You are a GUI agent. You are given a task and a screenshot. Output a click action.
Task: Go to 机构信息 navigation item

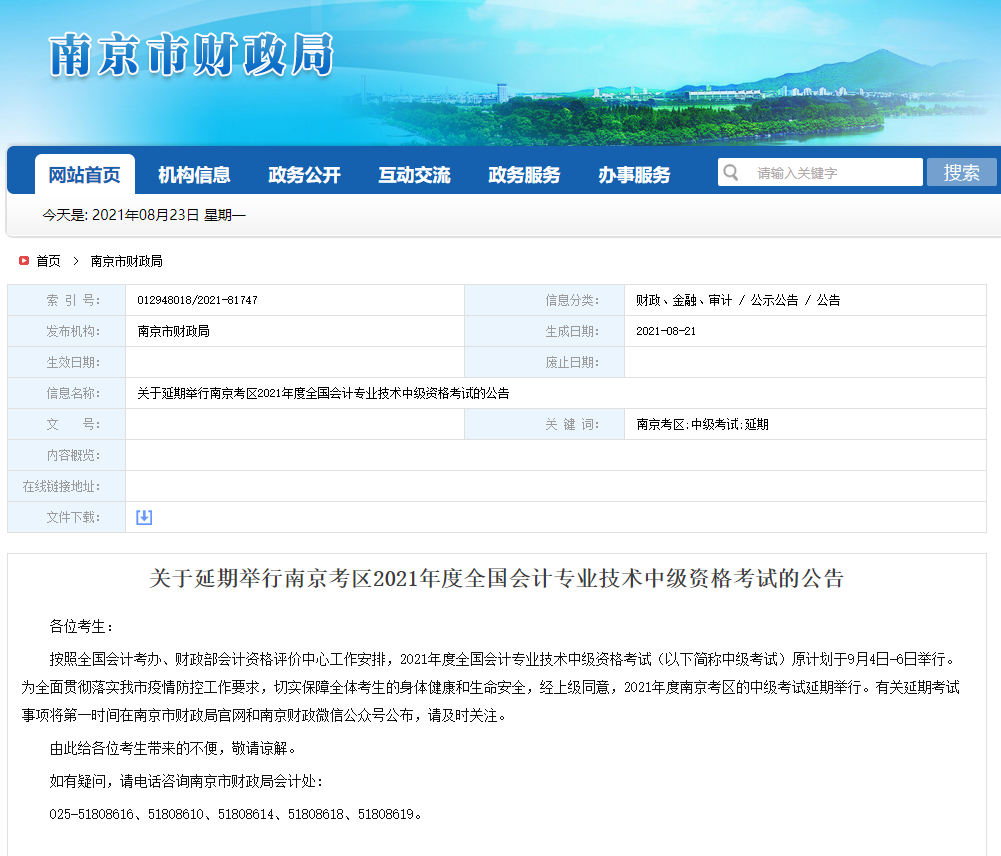(x=194, y=175)
